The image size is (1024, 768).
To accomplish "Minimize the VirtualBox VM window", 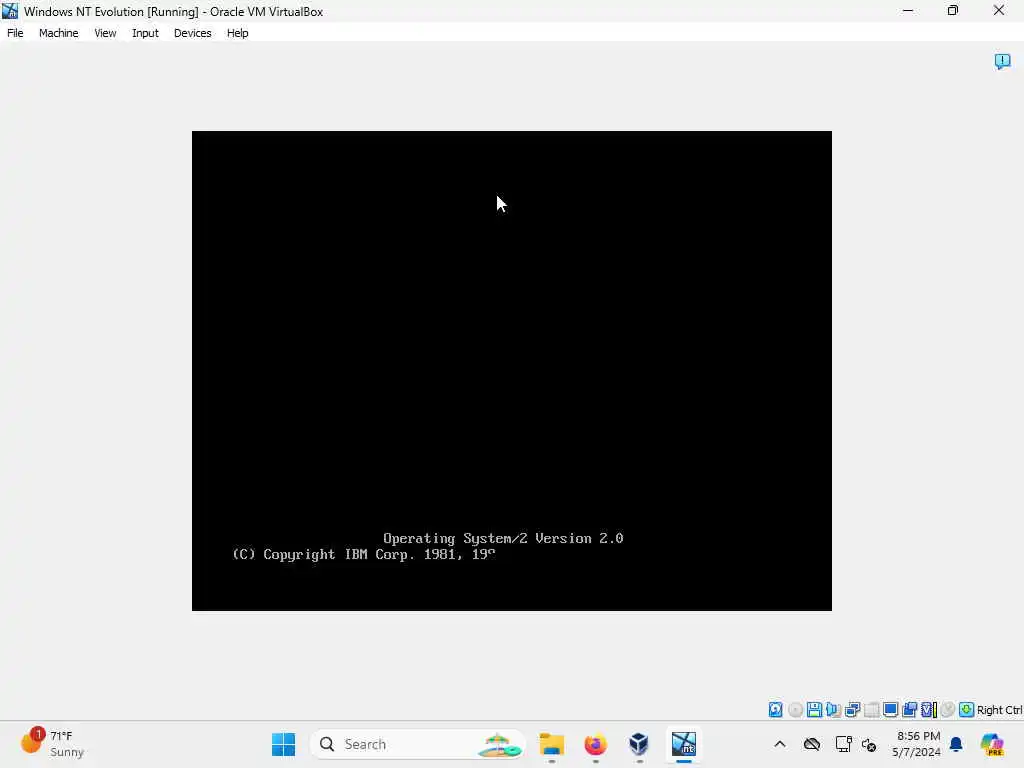I will (908, 10).
